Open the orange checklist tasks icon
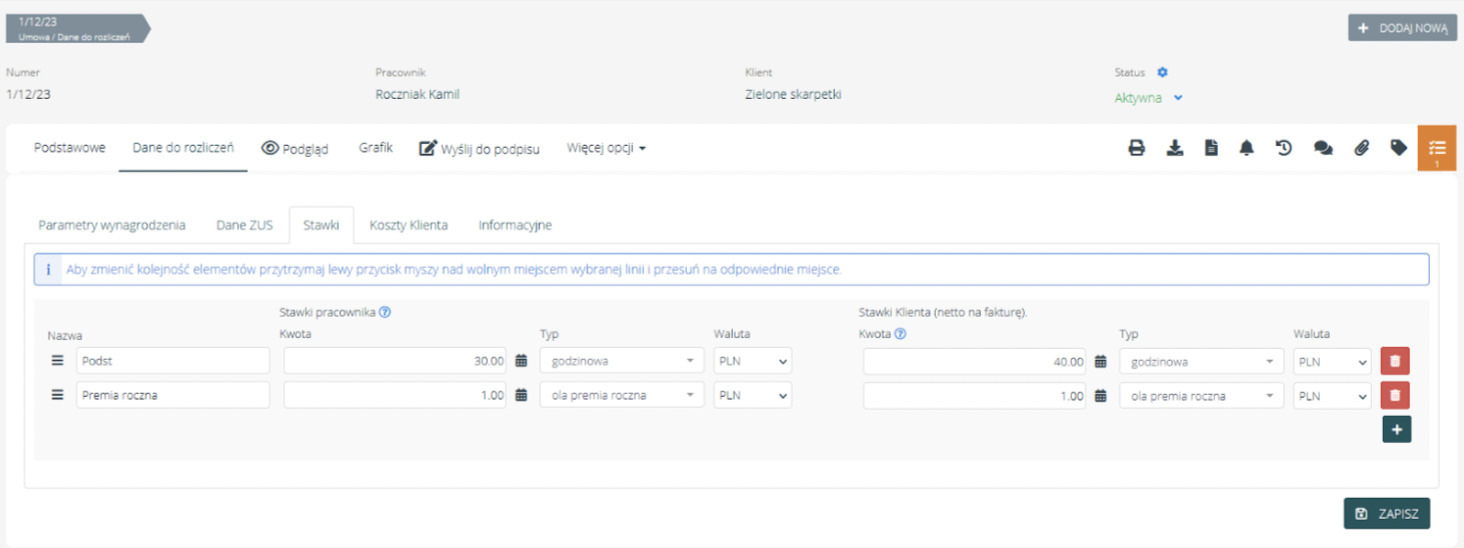The width and height of the screenshot is (1464, 548). pyautogui.click(x=1436, y=148)
